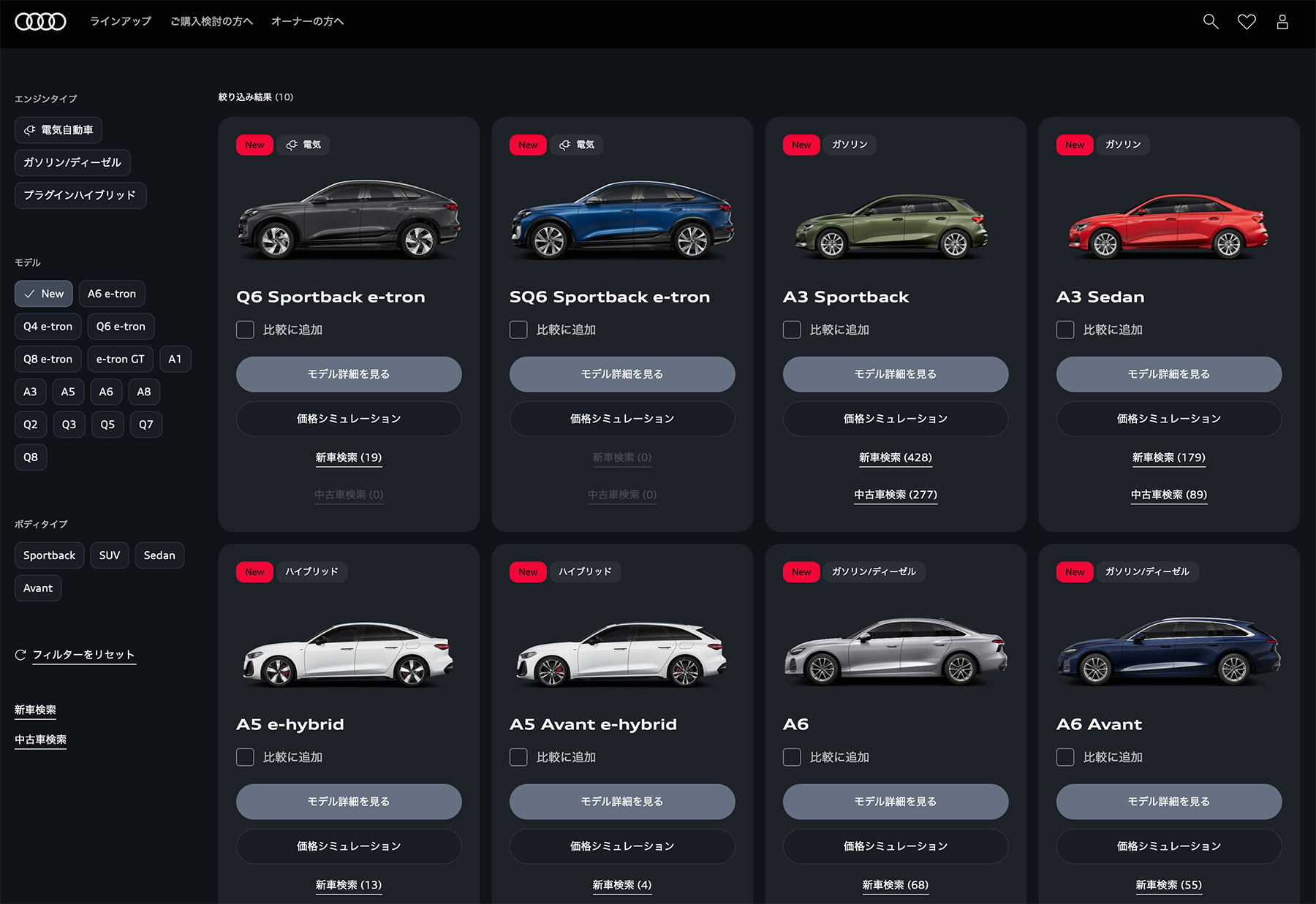Select the Q2 model filter
This screenshot has height=904, width=1316.
(x=31, y=425)
